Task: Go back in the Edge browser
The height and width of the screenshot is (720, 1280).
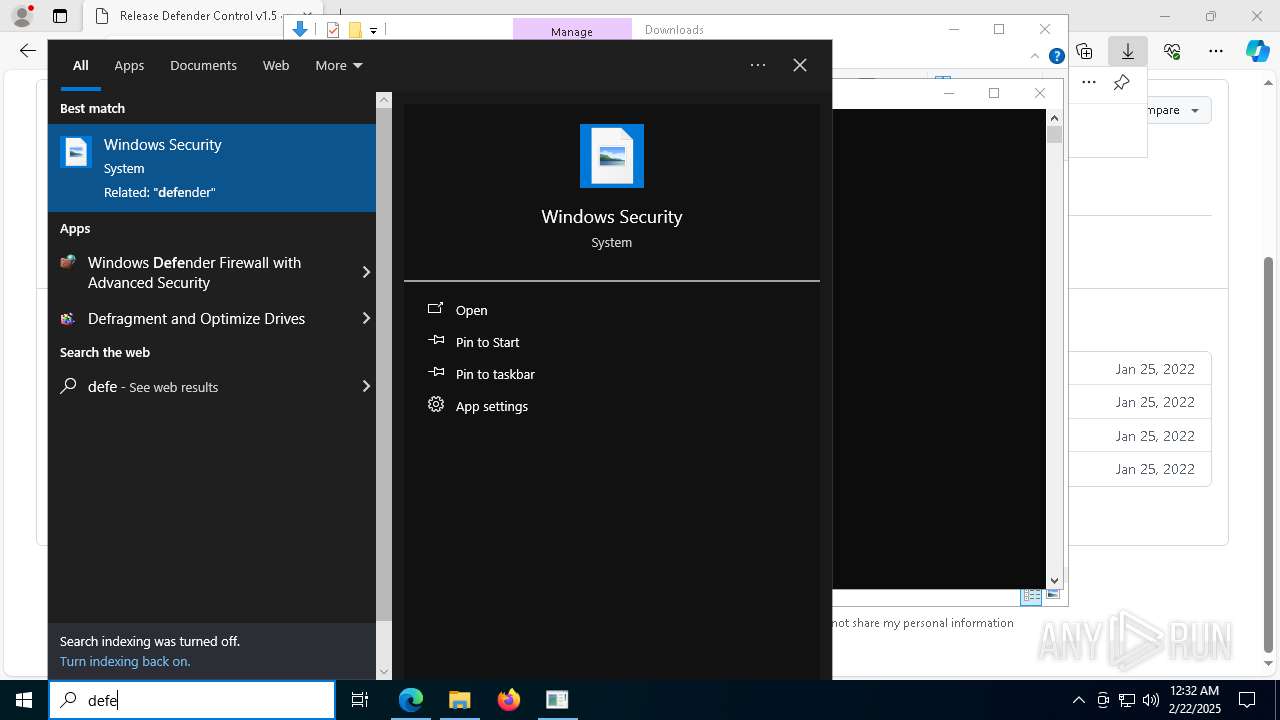Action: 28,50
